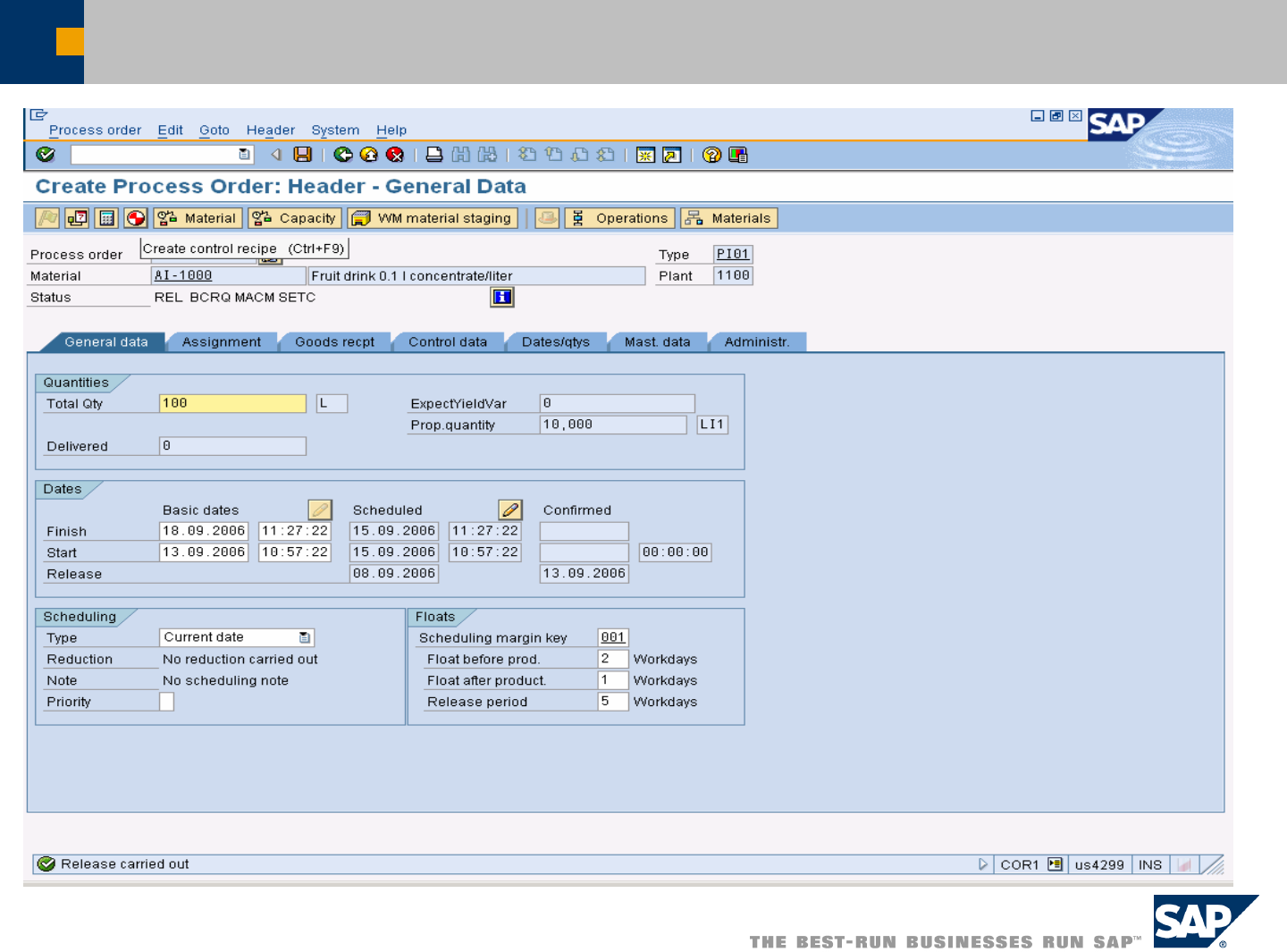The height and width of the screenshot is (952, 1287).
Task: Click the Operations button
Action: tap(620, 218)
